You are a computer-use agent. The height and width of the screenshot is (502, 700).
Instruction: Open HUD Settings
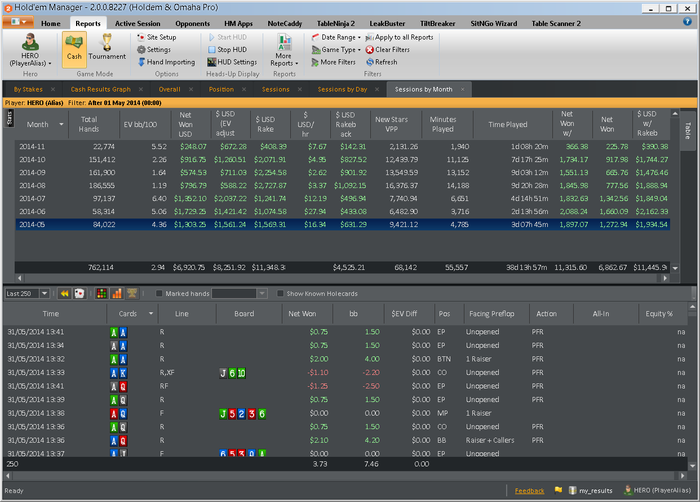pos(232,62)
